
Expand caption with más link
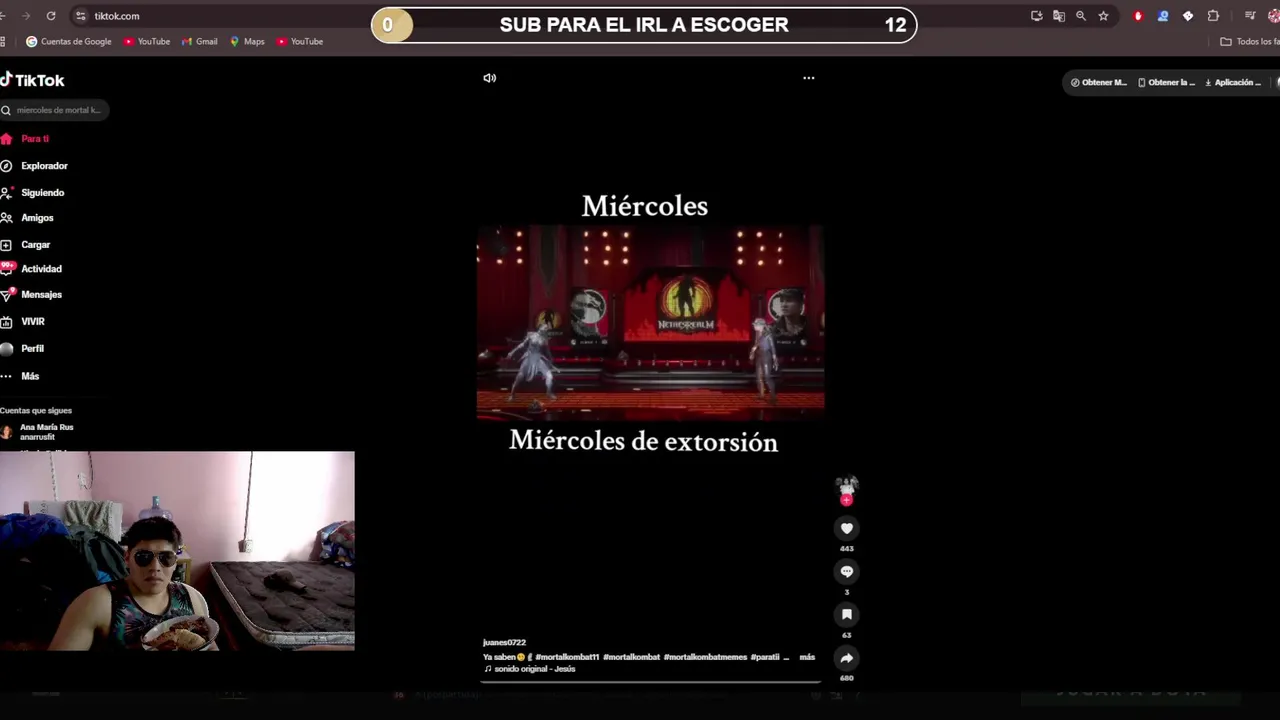807,657
